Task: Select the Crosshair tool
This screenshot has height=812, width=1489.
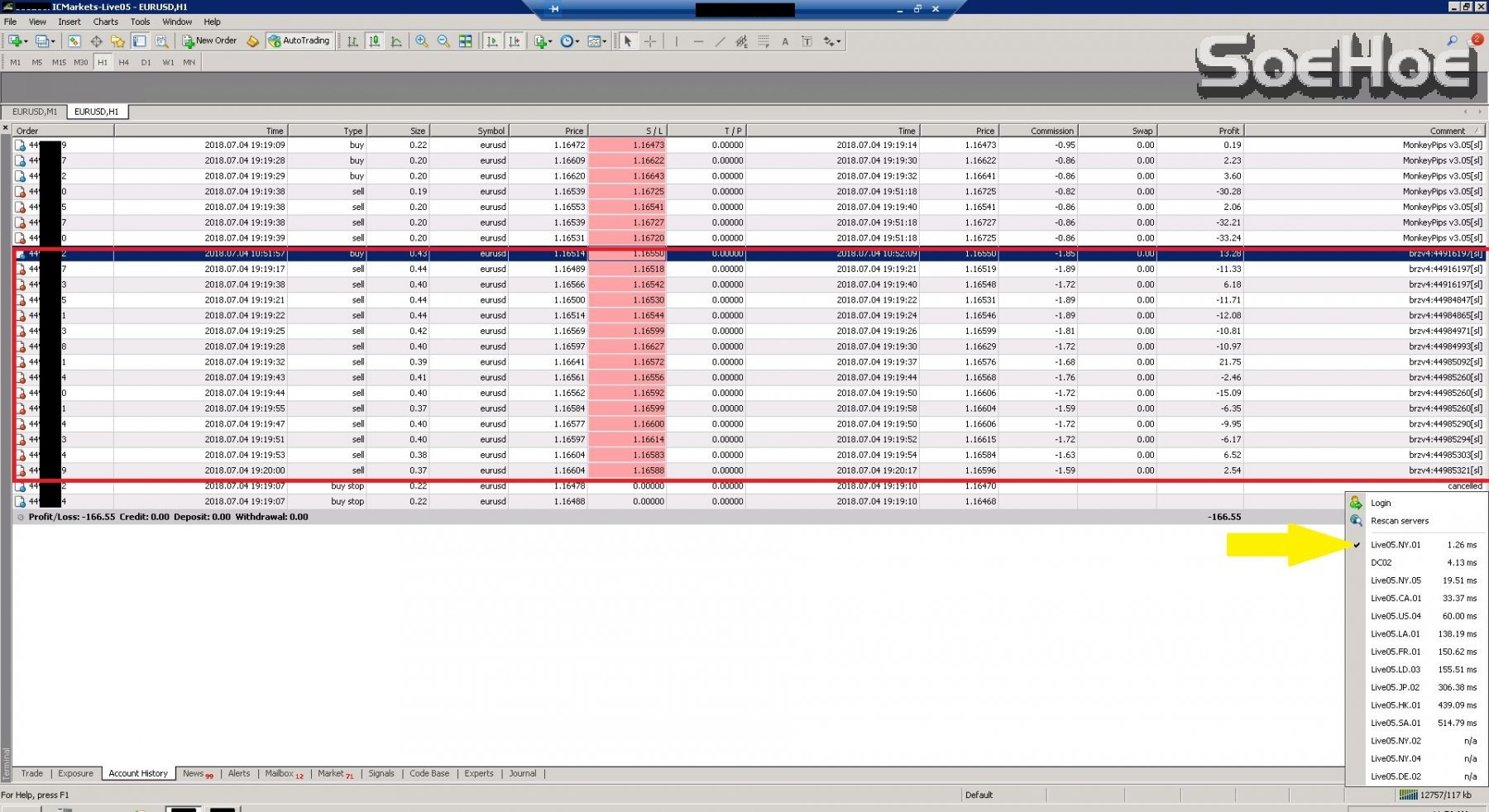Action: (x=650, y=41)
